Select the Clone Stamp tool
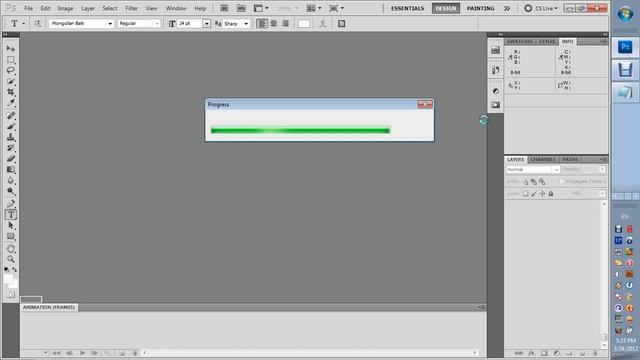 pyautogui.click(x=11, y=137)
